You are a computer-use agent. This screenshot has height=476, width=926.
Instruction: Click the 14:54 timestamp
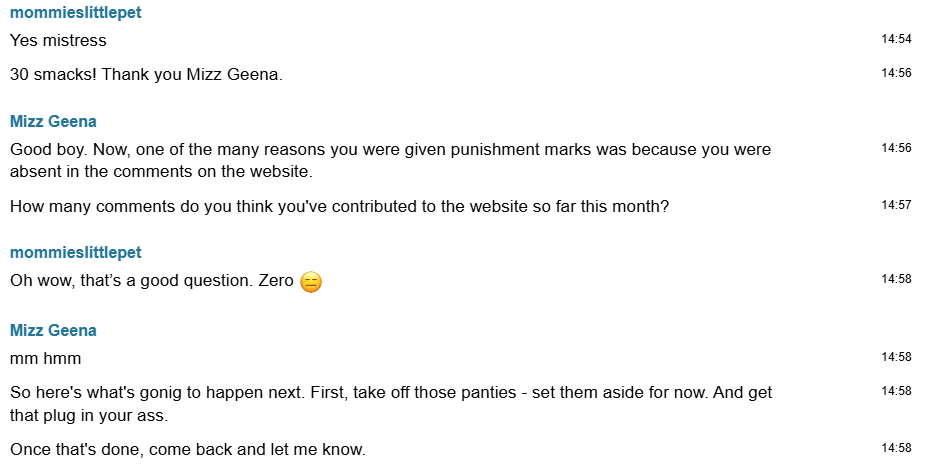(896, 39)
